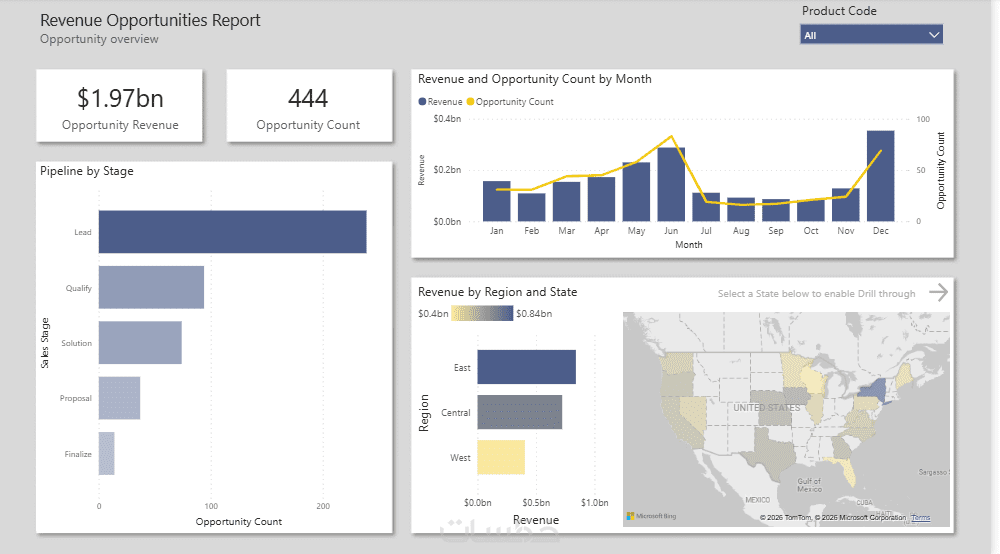Viewport: 1000px width, 554px height.
Task: Select the Solution stage bar
Action: pyautogui.click(x=140, y=343)
